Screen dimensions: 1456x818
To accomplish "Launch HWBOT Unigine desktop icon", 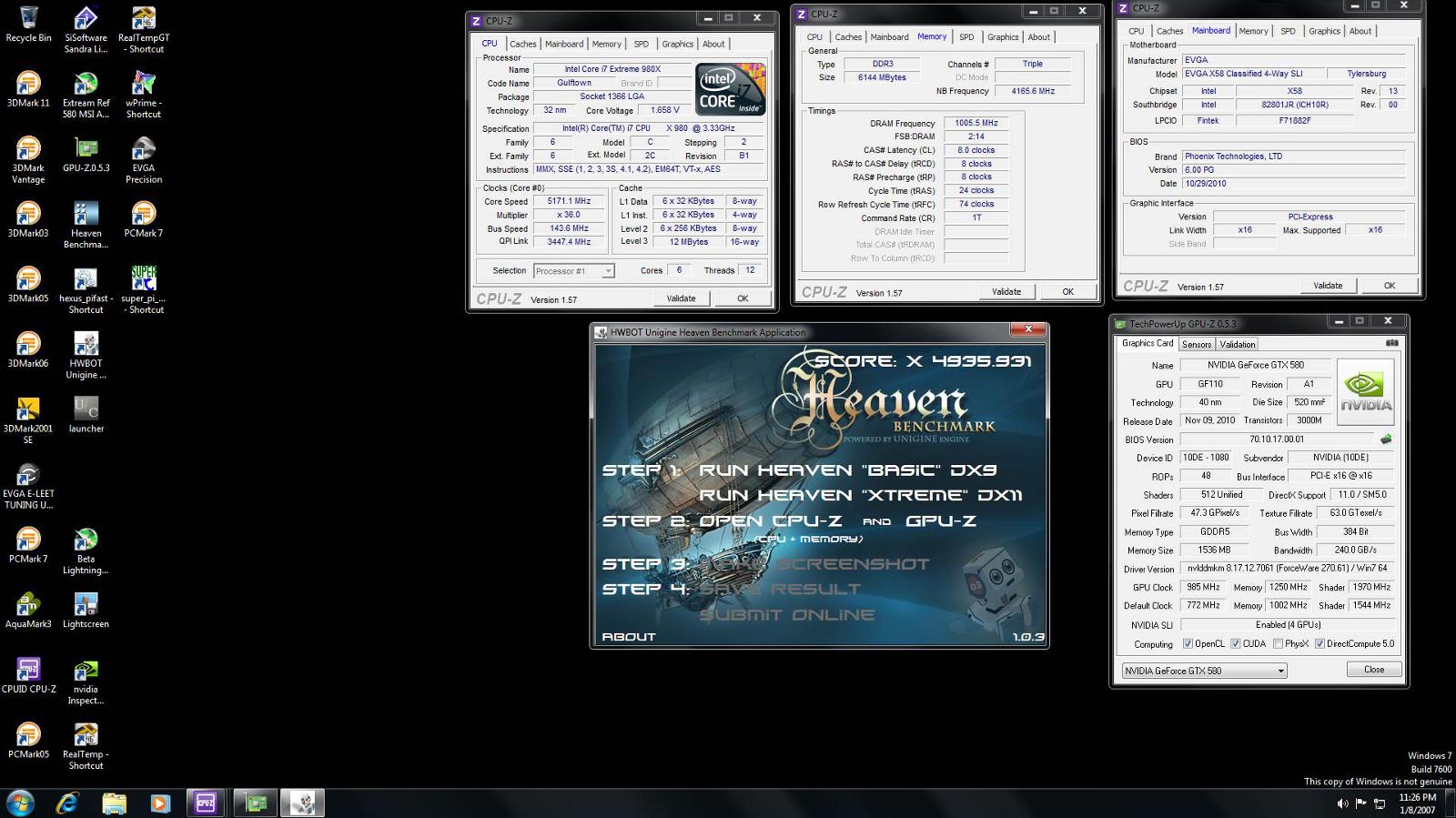I will 86,355.
